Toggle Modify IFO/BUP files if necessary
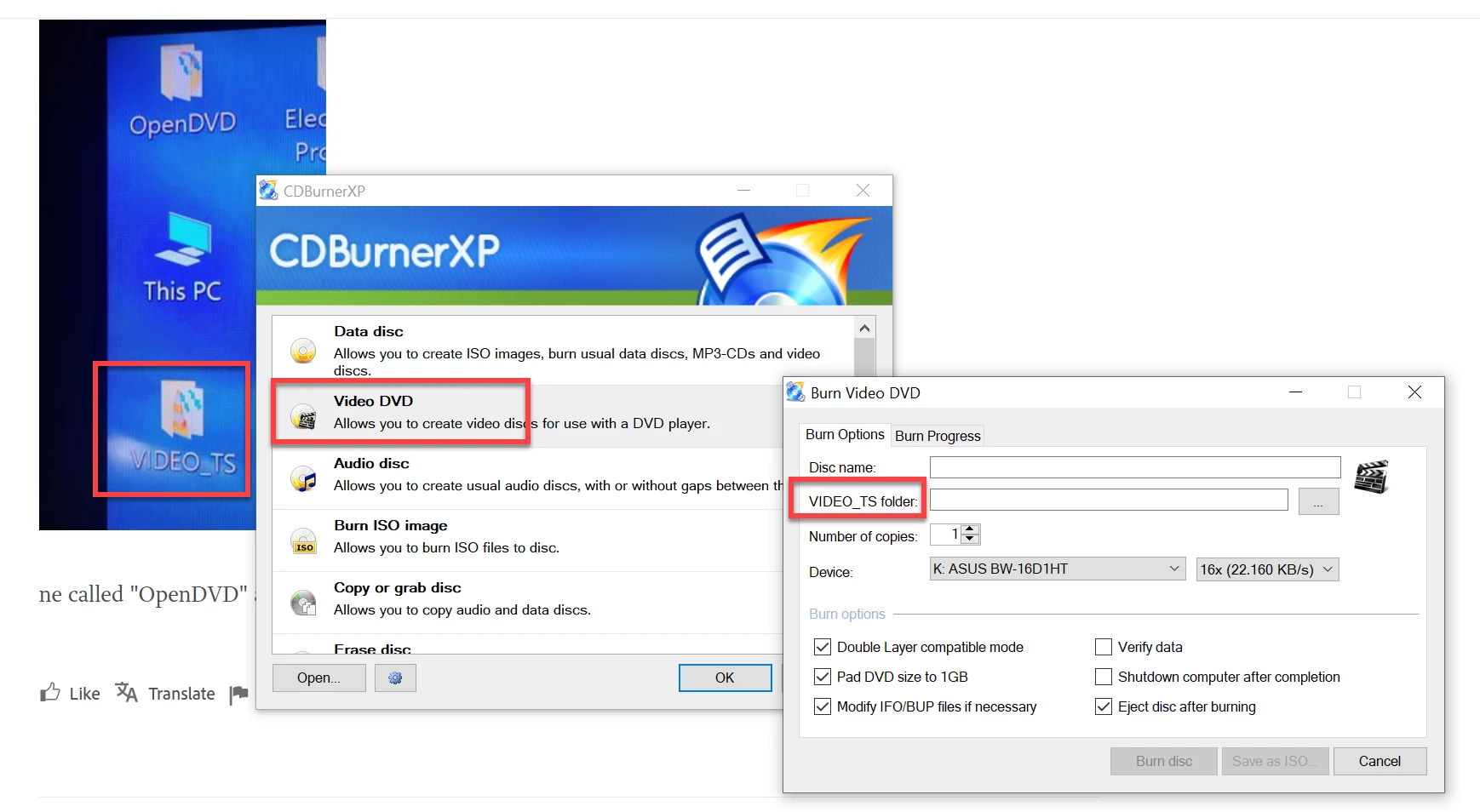 click(x=823, y=706)
